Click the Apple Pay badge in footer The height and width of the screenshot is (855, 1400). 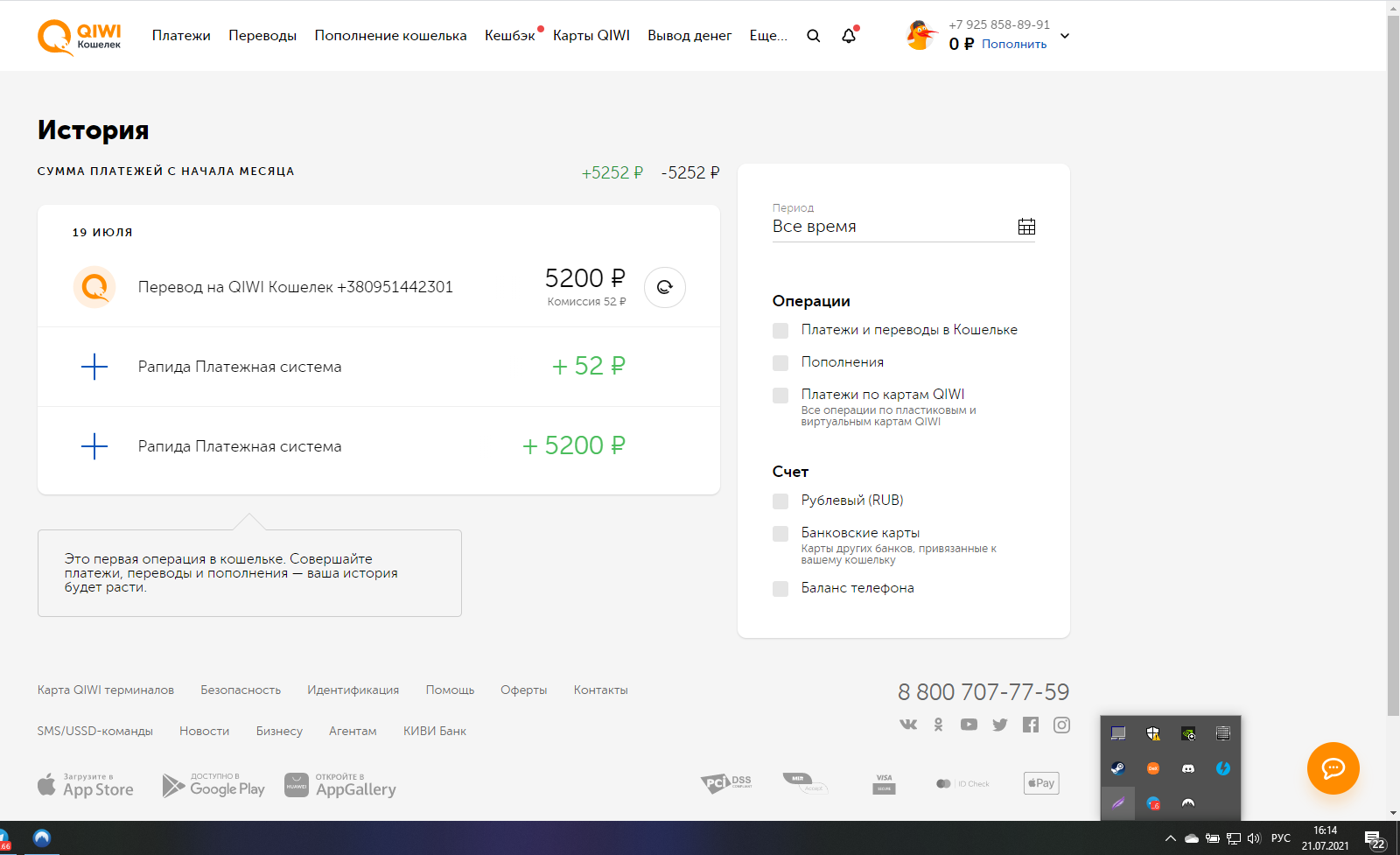[1041, 783]
